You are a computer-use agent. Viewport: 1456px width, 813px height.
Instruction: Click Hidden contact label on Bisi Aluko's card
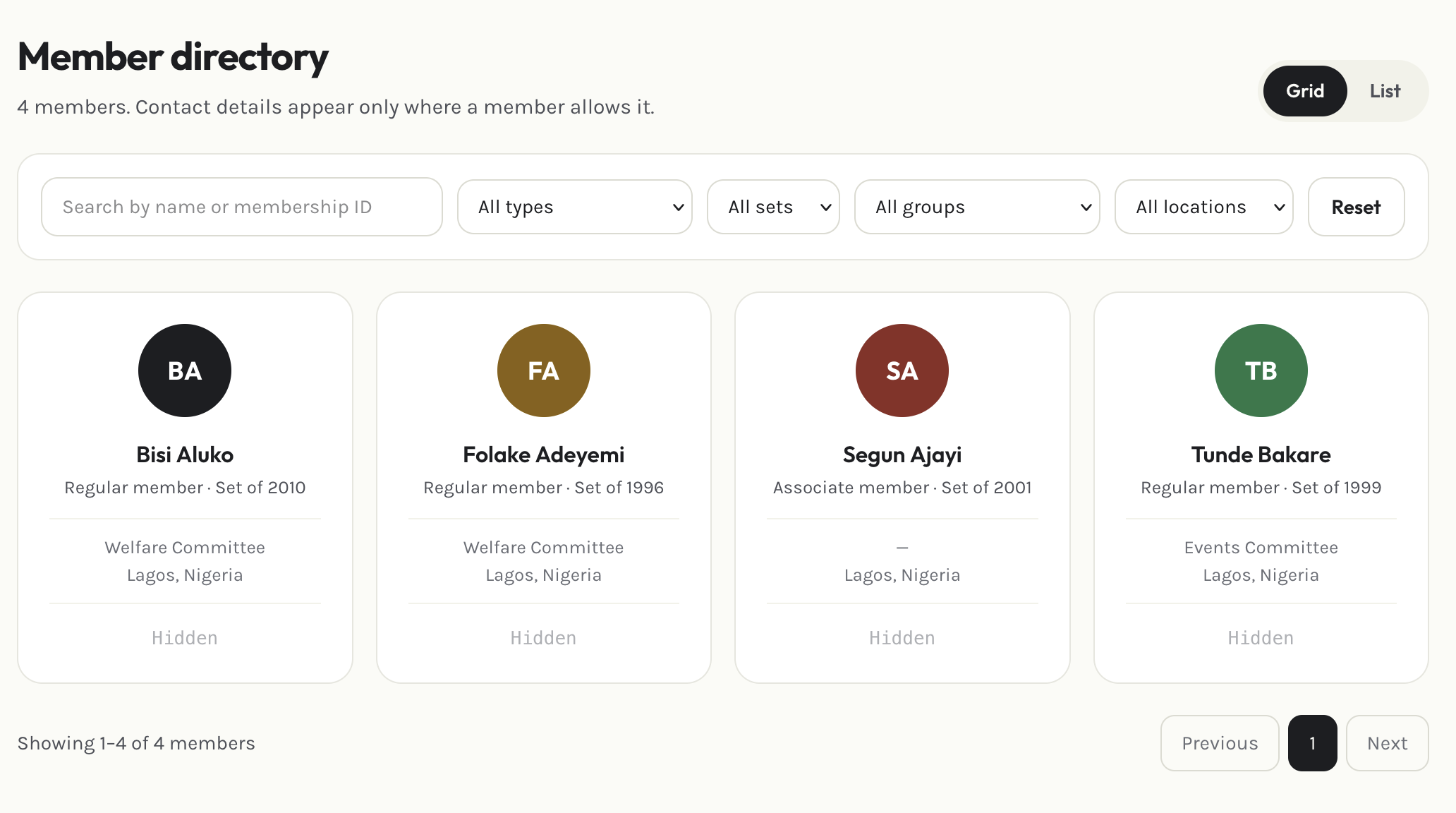click(x=185, y=638)
